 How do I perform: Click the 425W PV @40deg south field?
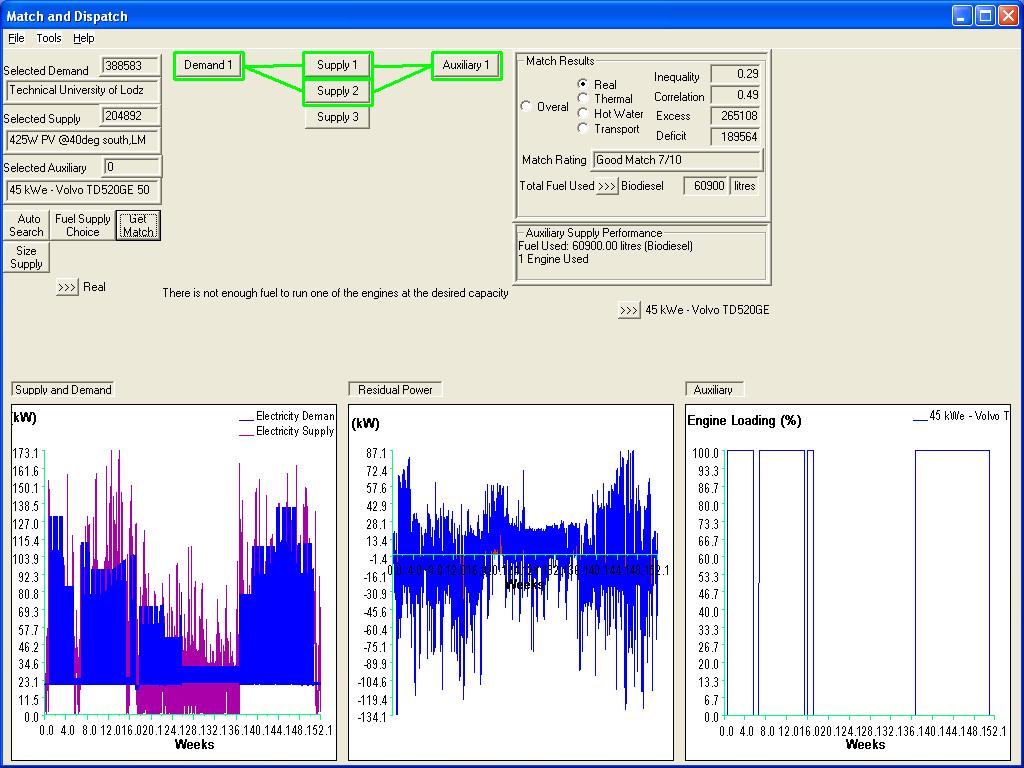point(82,140)
